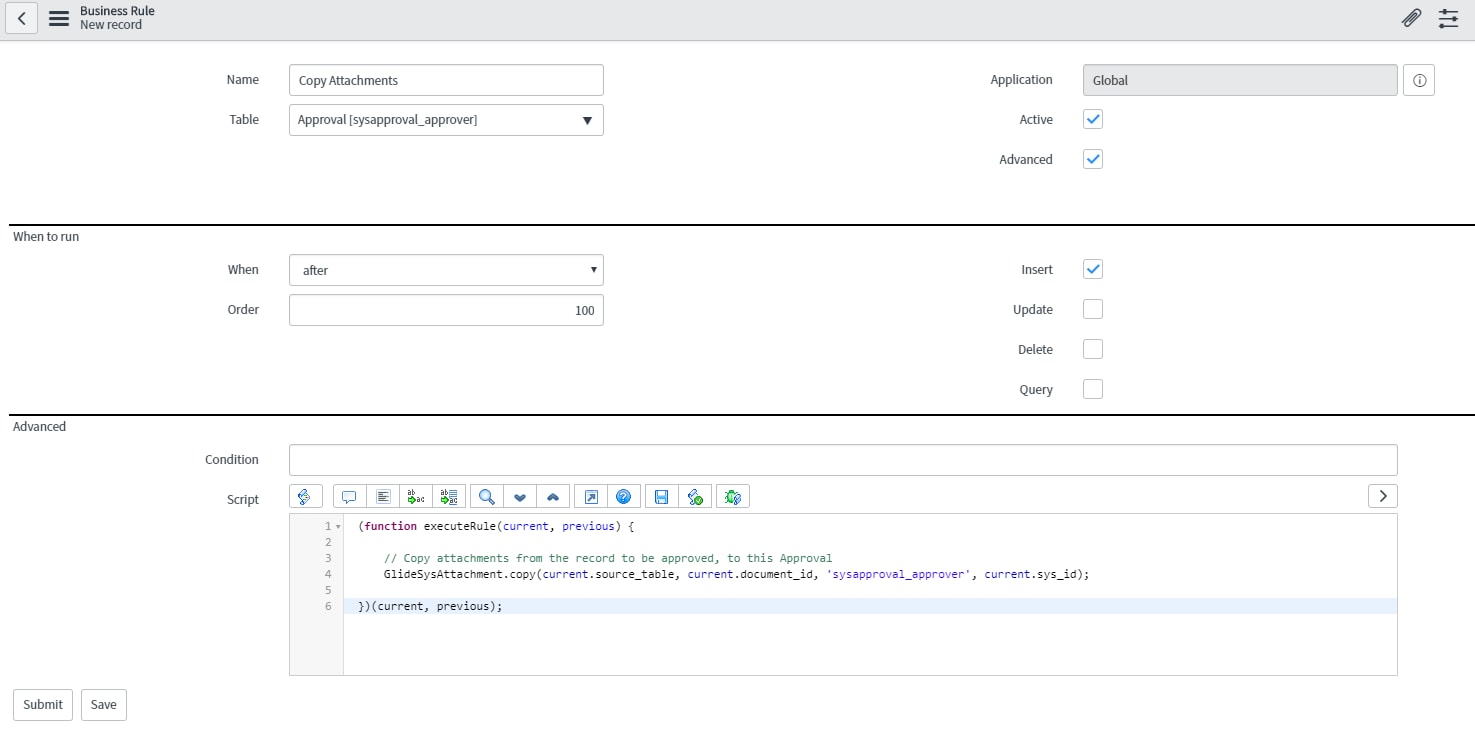Toggle syntax check with green check icon
The image size is (1475, 731).
tap(694, 496)
